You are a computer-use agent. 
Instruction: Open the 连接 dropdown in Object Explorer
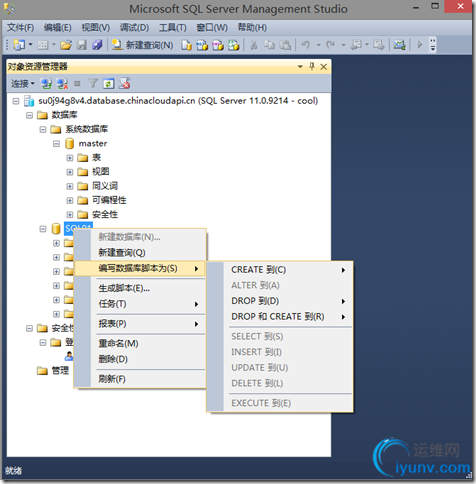click(23, 83)
